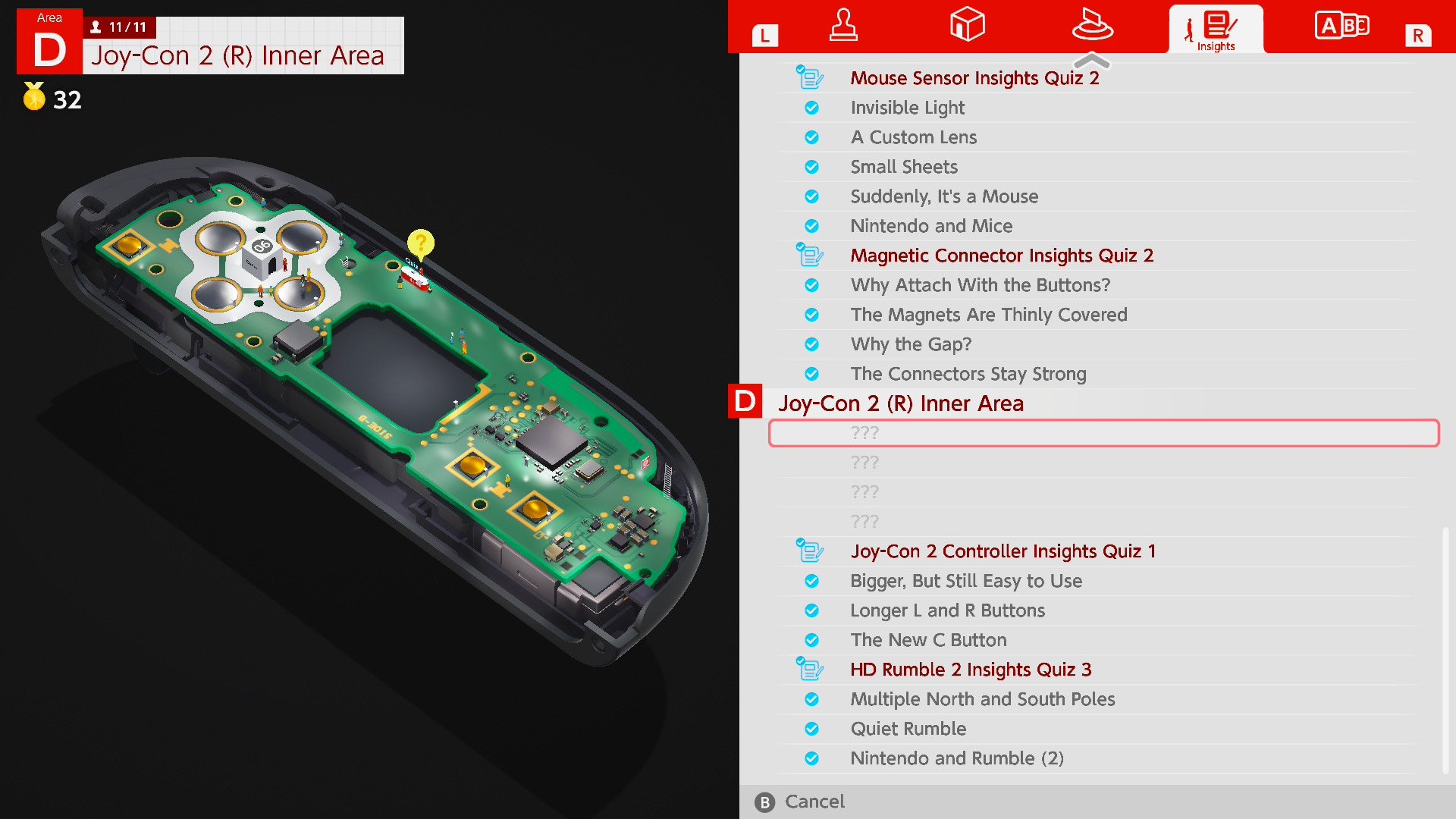Screen dimensions: 1456x819
Task: Select the Joy-Con 2 (R) Inner Area list header
Action: 901,403
